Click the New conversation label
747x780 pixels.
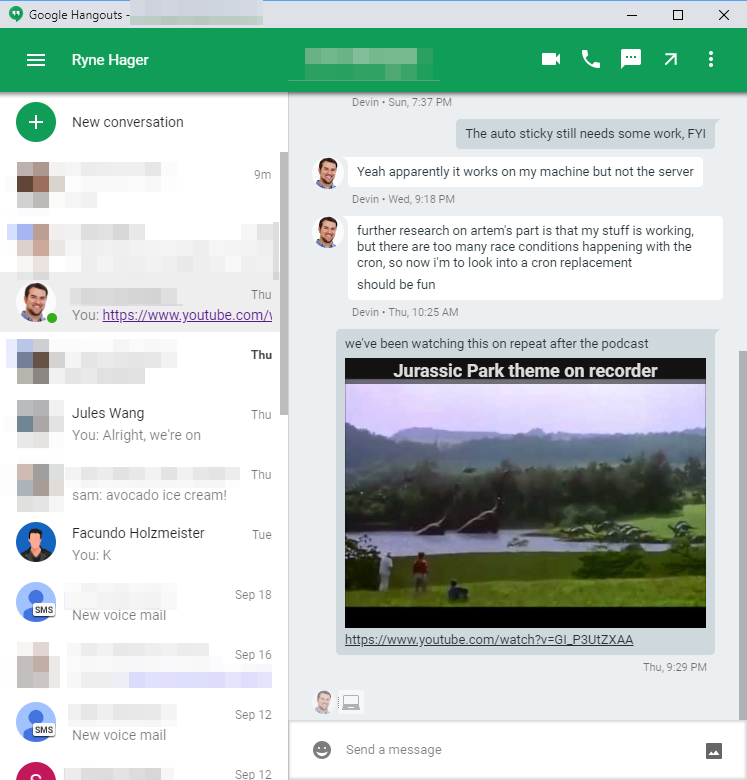(128, 122)
